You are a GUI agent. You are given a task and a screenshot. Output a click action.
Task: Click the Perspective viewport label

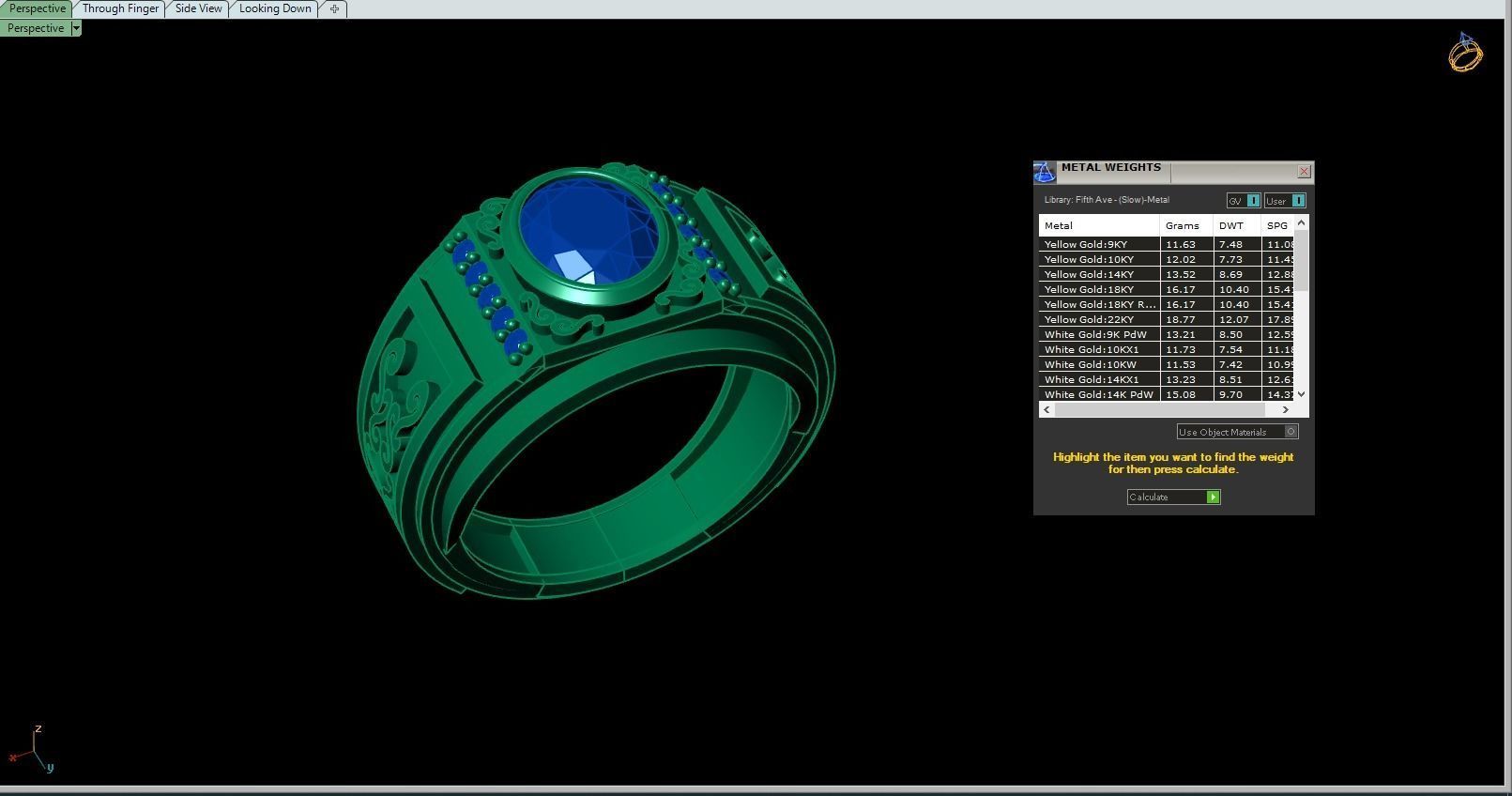[36, 28]
